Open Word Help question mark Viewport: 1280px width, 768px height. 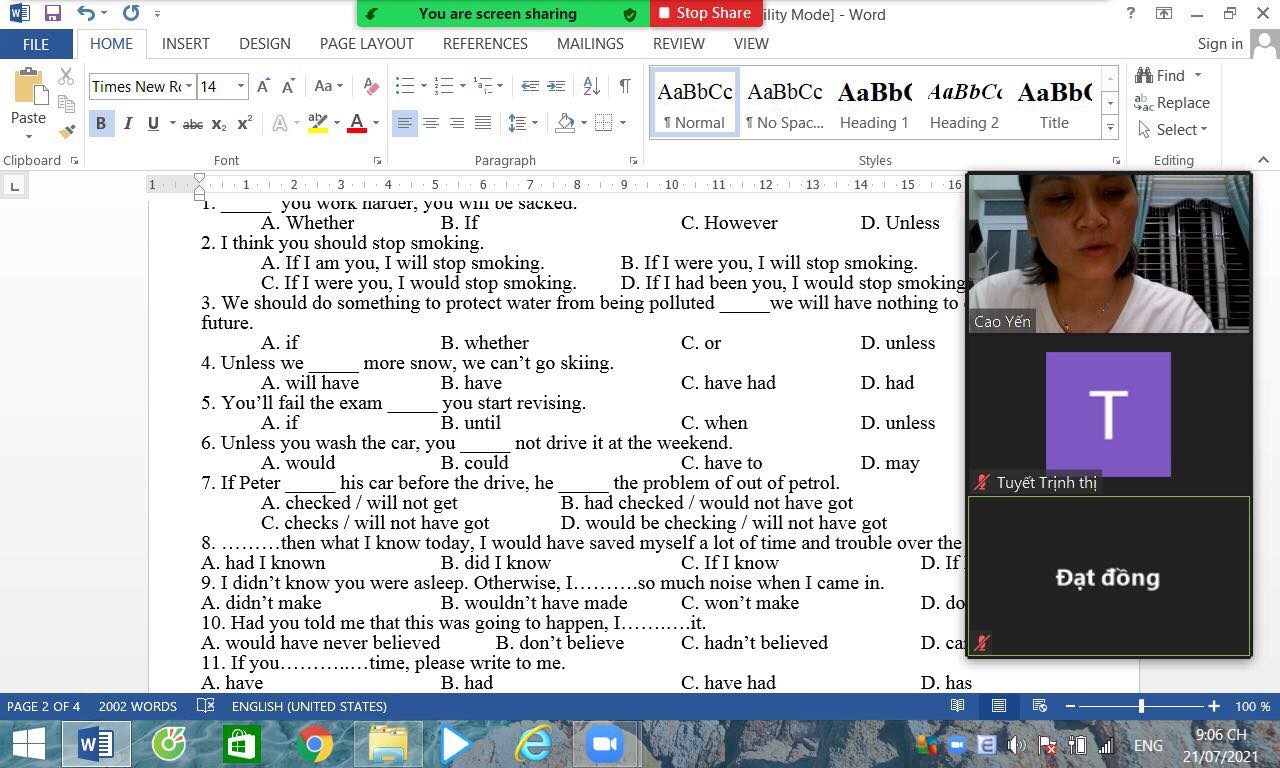click(1131, 13)
